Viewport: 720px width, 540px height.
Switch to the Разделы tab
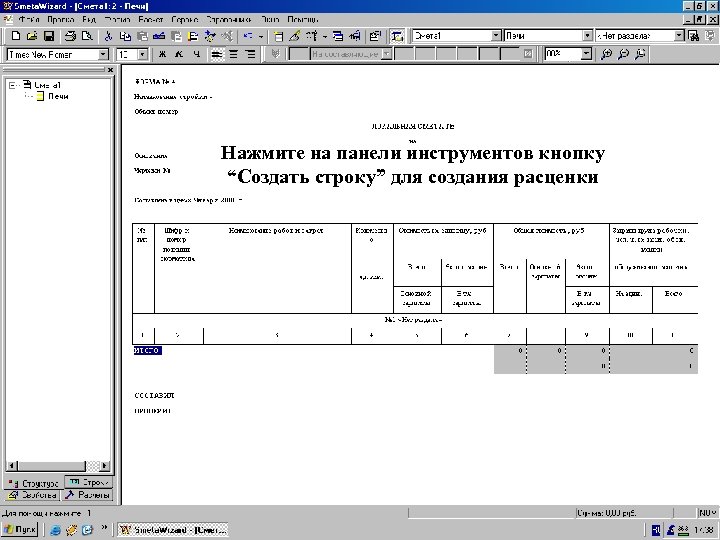click(x=87, y=495)
